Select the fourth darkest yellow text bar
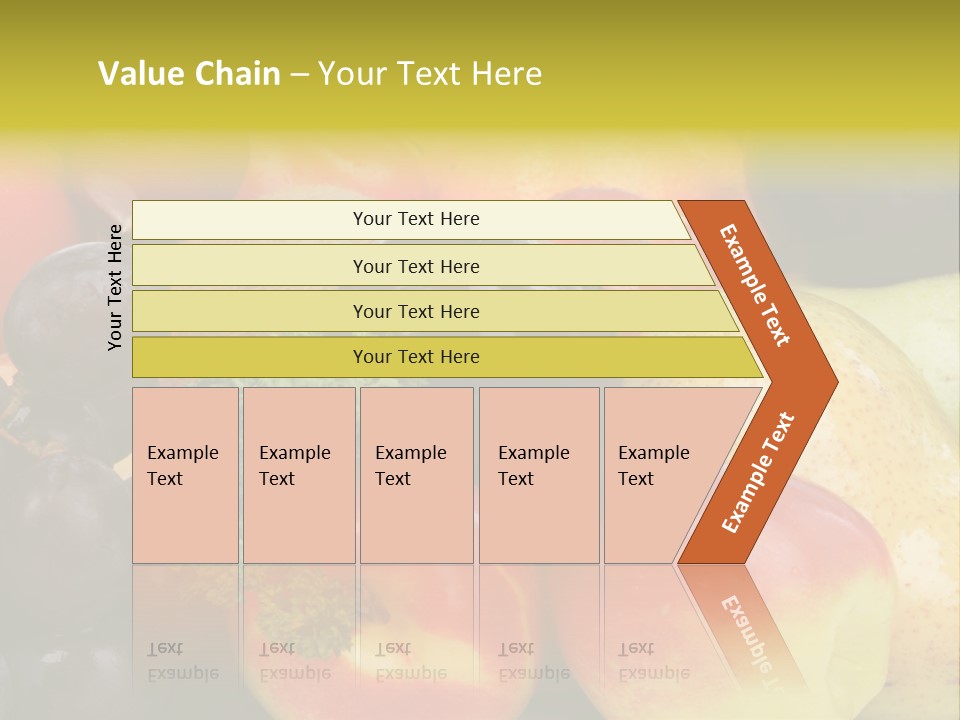This screenshot has height=720, width=960. click(415, 357)
